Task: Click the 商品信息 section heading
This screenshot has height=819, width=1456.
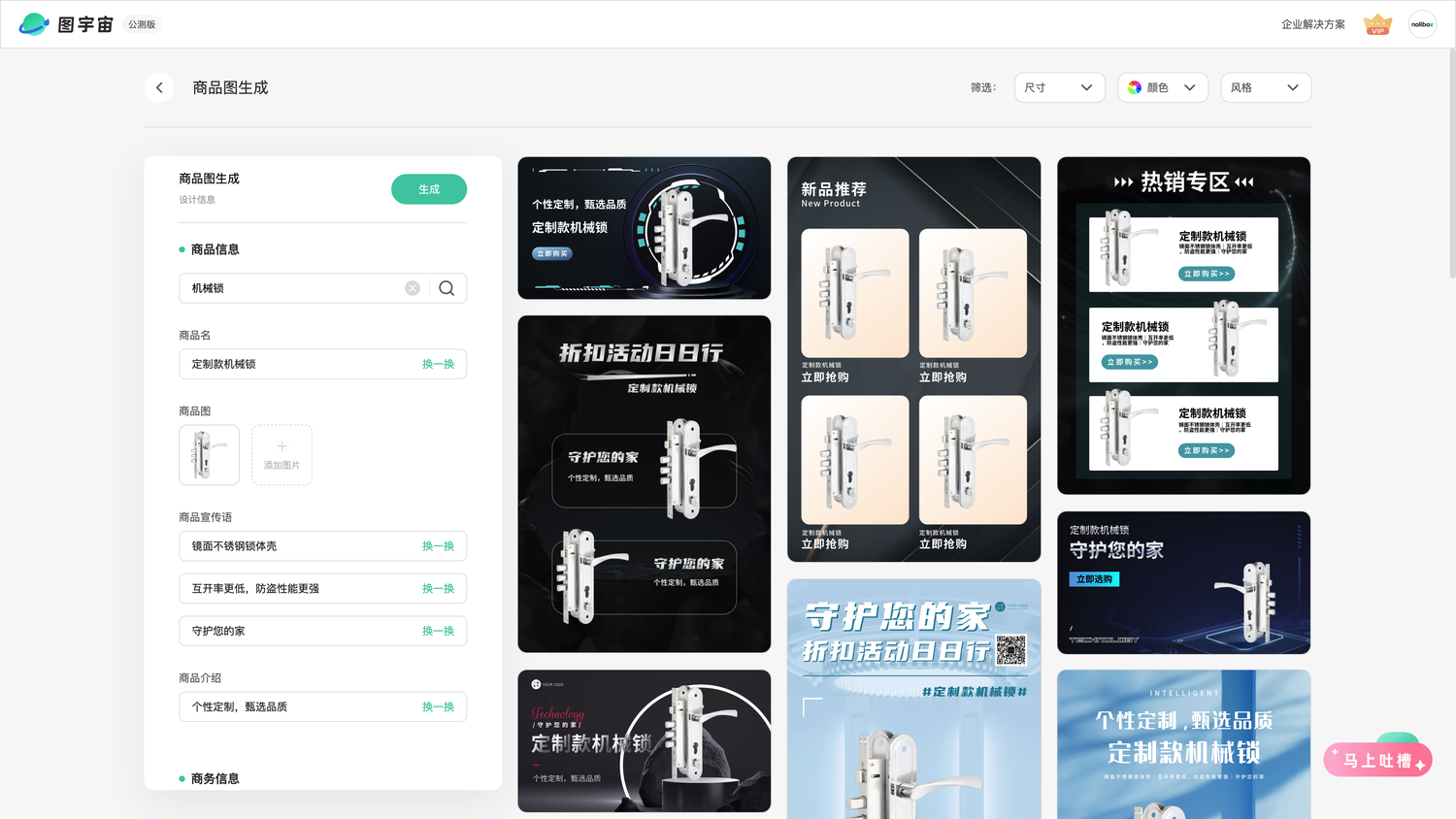Action: tap(215, 249)
